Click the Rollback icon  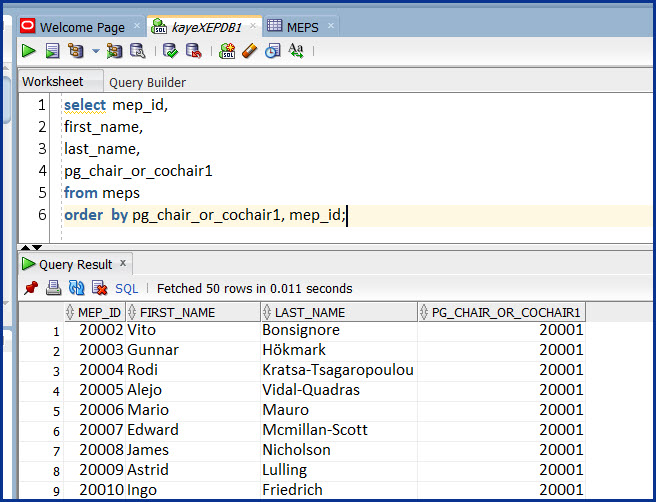click(x=194, y=51)
